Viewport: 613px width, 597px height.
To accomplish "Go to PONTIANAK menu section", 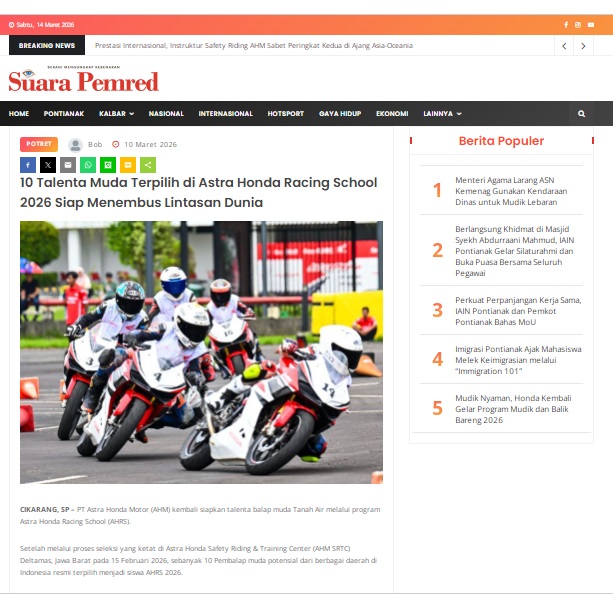I will [64, 114].
